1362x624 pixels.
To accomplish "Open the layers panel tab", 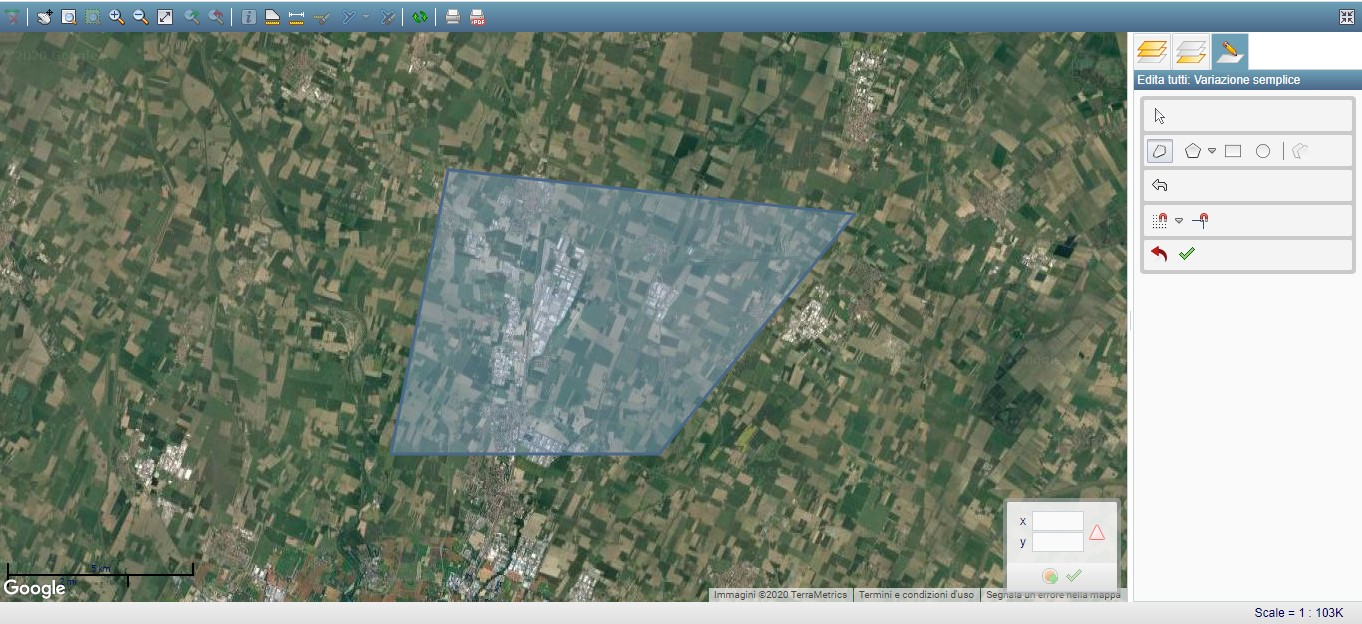I will pos(1152,51).
